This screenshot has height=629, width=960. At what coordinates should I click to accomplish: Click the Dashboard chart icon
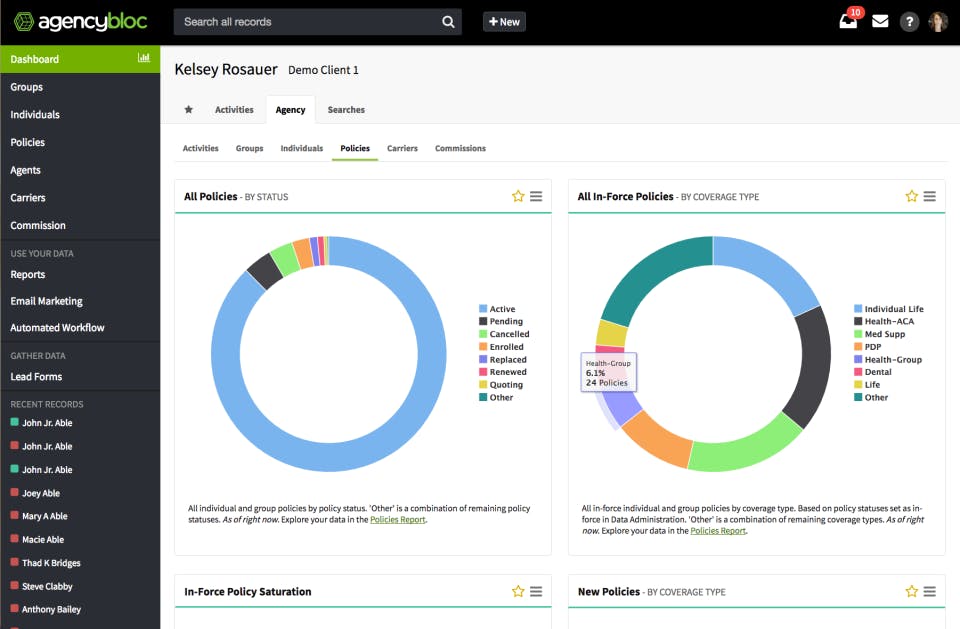(144, 58)
